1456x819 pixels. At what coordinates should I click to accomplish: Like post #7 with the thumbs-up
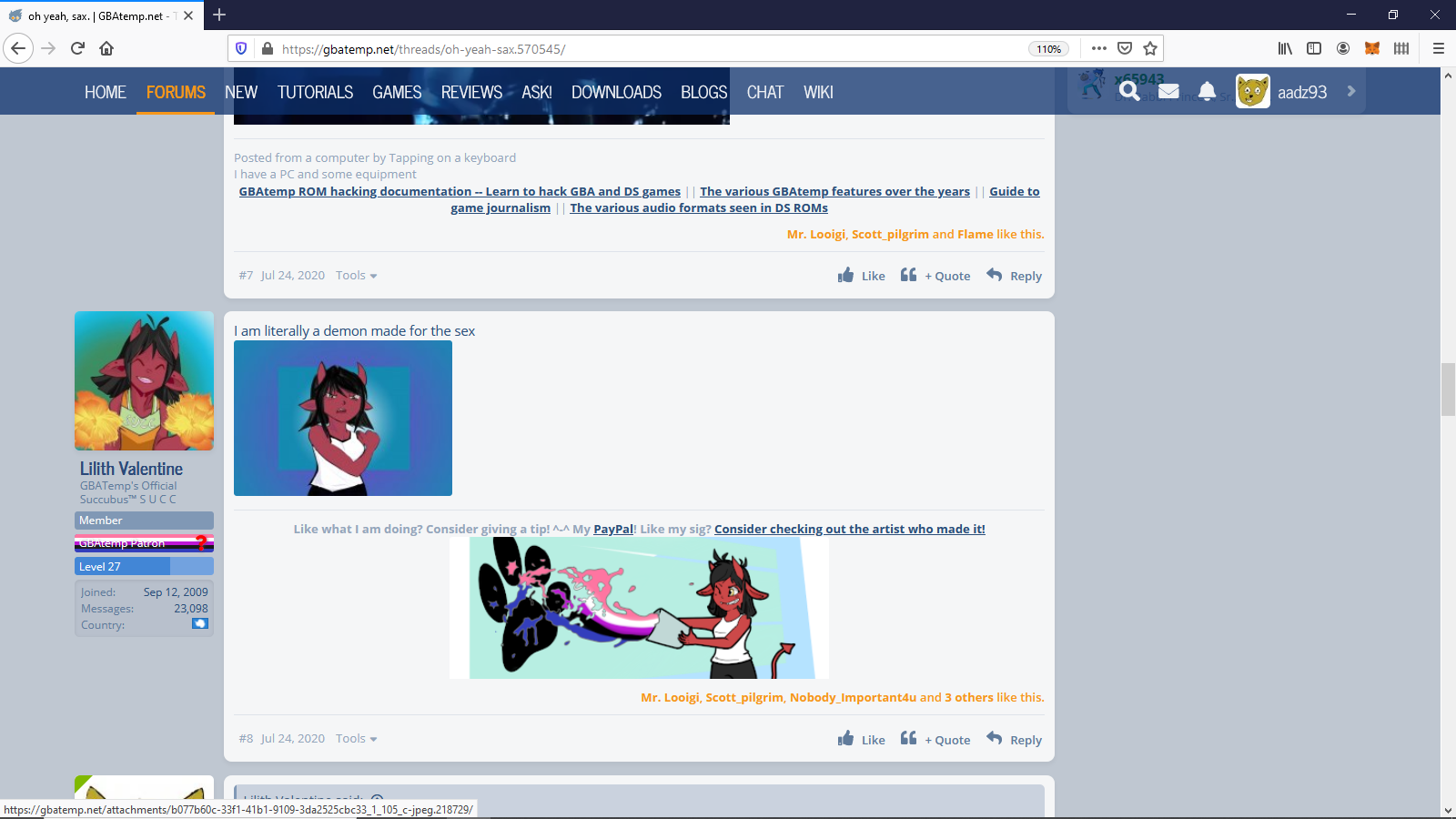tap(861, 276)
